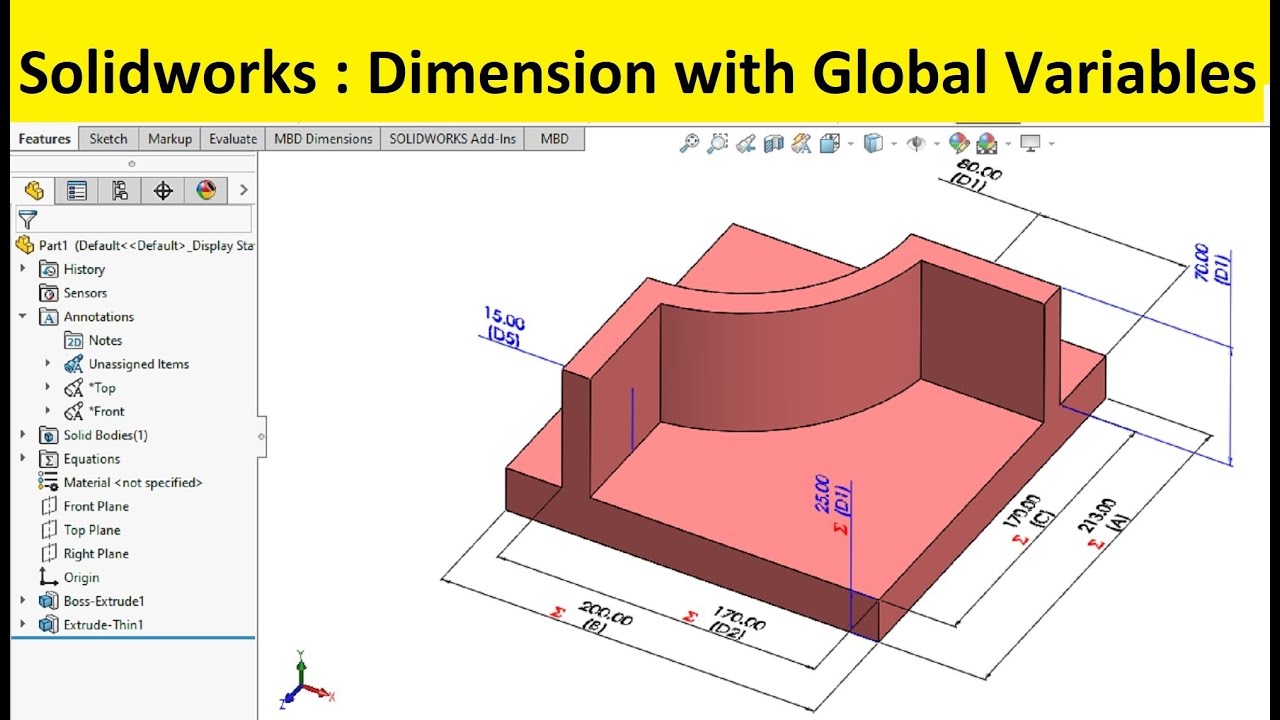This screenshot has height=720, width=1280.
Task: Show more manager tabs arrow
Action: tap(243, 190)
